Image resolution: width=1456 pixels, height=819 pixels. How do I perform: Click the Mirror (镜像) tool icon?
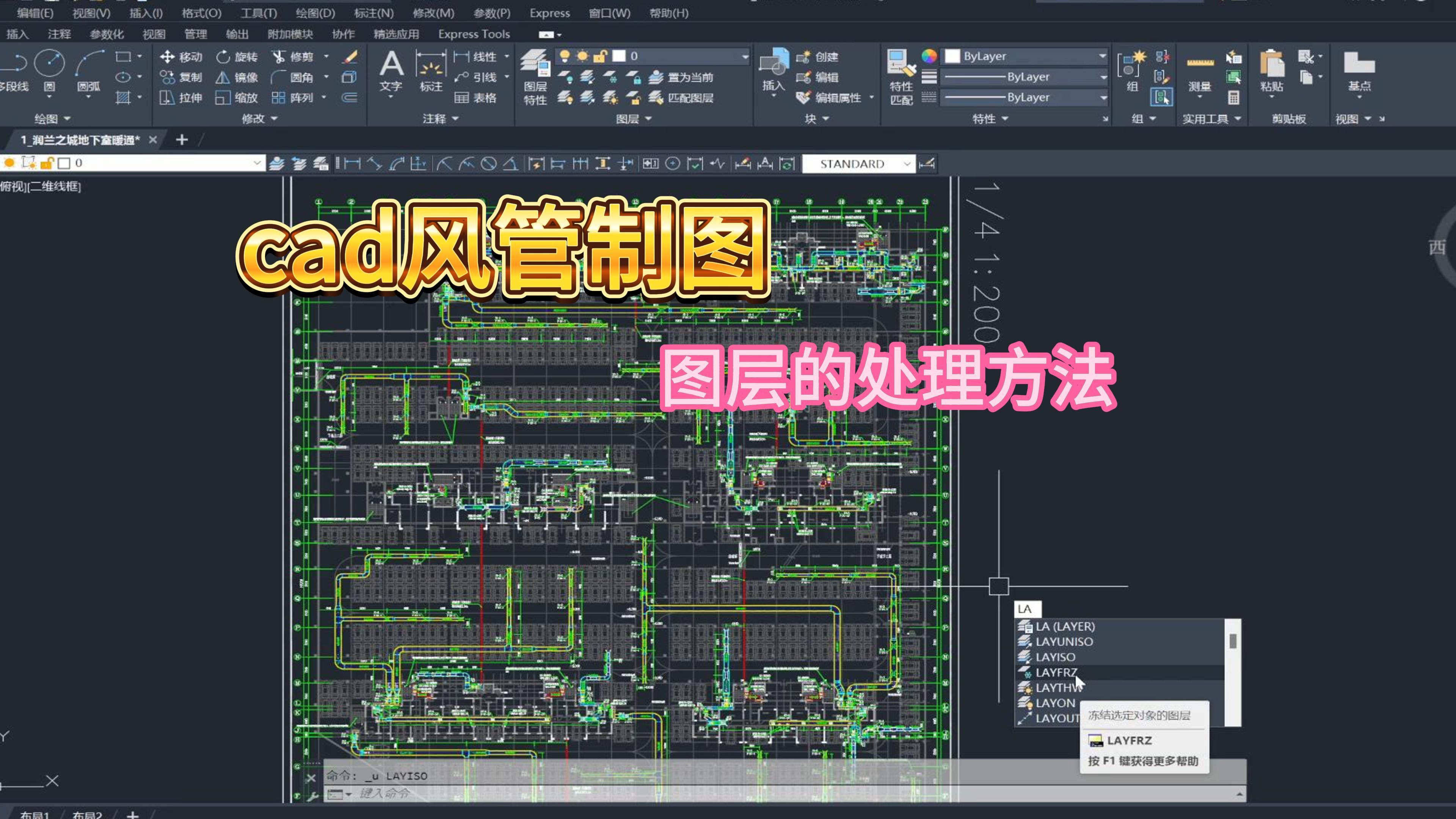[x=223, y=77]
